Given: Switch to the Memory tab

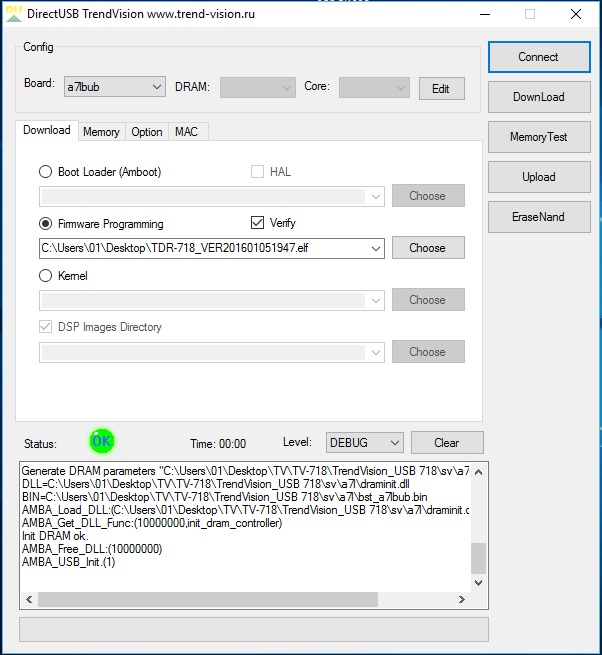Looking at the screenshot, I should pyautogui.click(x=101, y=132).
